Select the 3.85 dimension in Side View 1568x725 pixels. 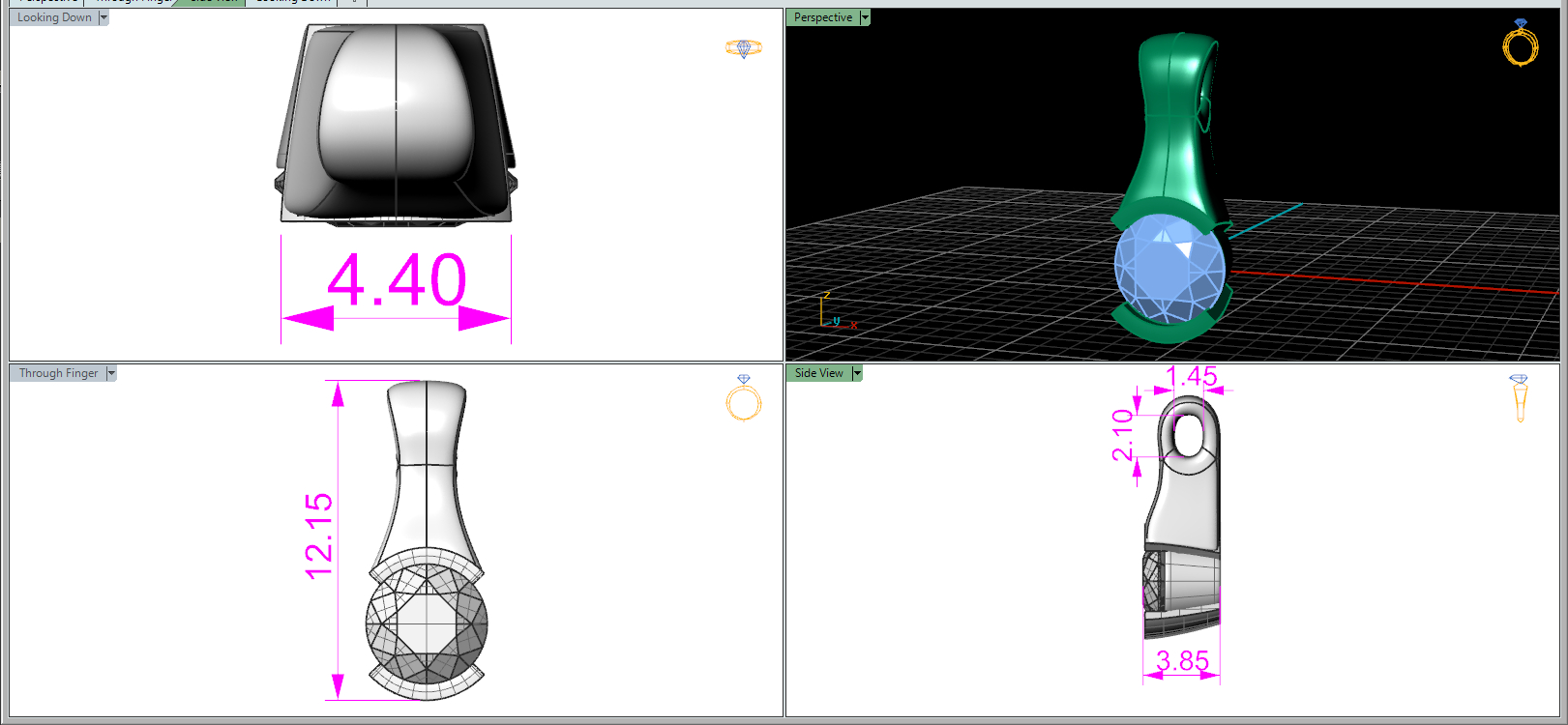coord(1182,660)
